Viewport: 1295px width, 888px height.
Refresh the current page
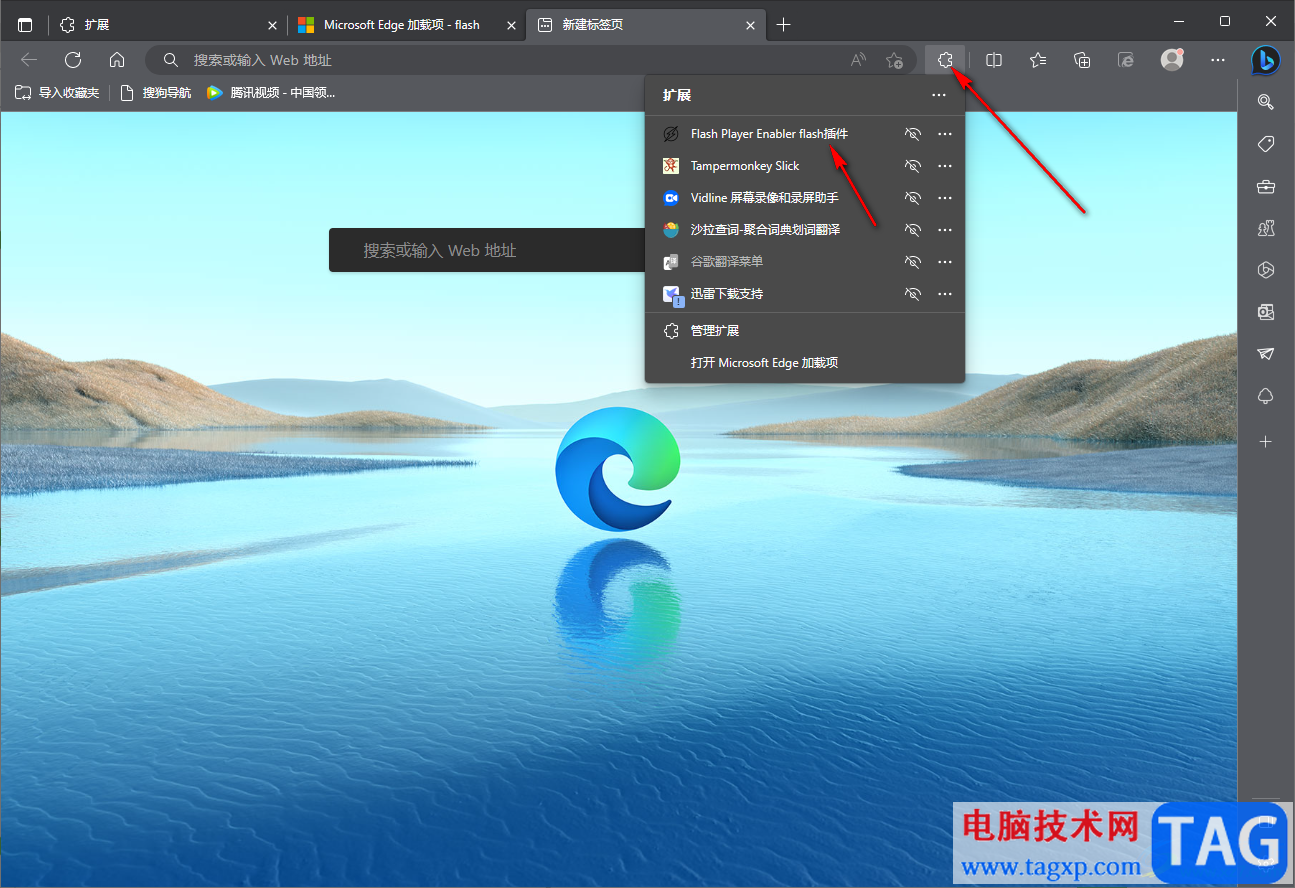coord(73,60)
